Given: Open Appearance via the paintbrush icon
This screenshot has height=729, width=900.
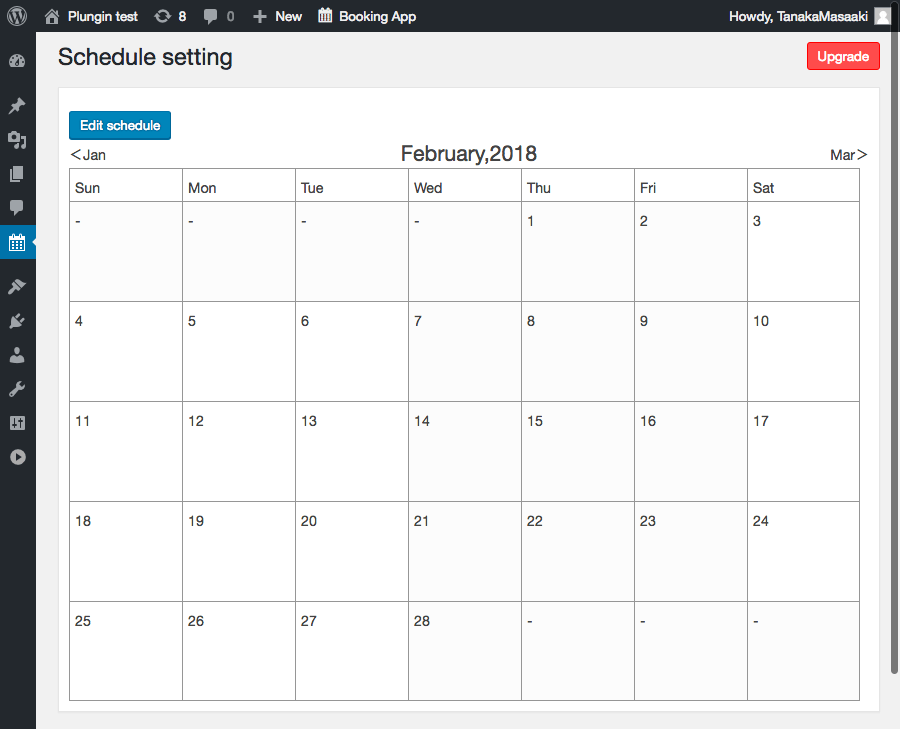Looking at the screenshot, I should coord(17,287).
